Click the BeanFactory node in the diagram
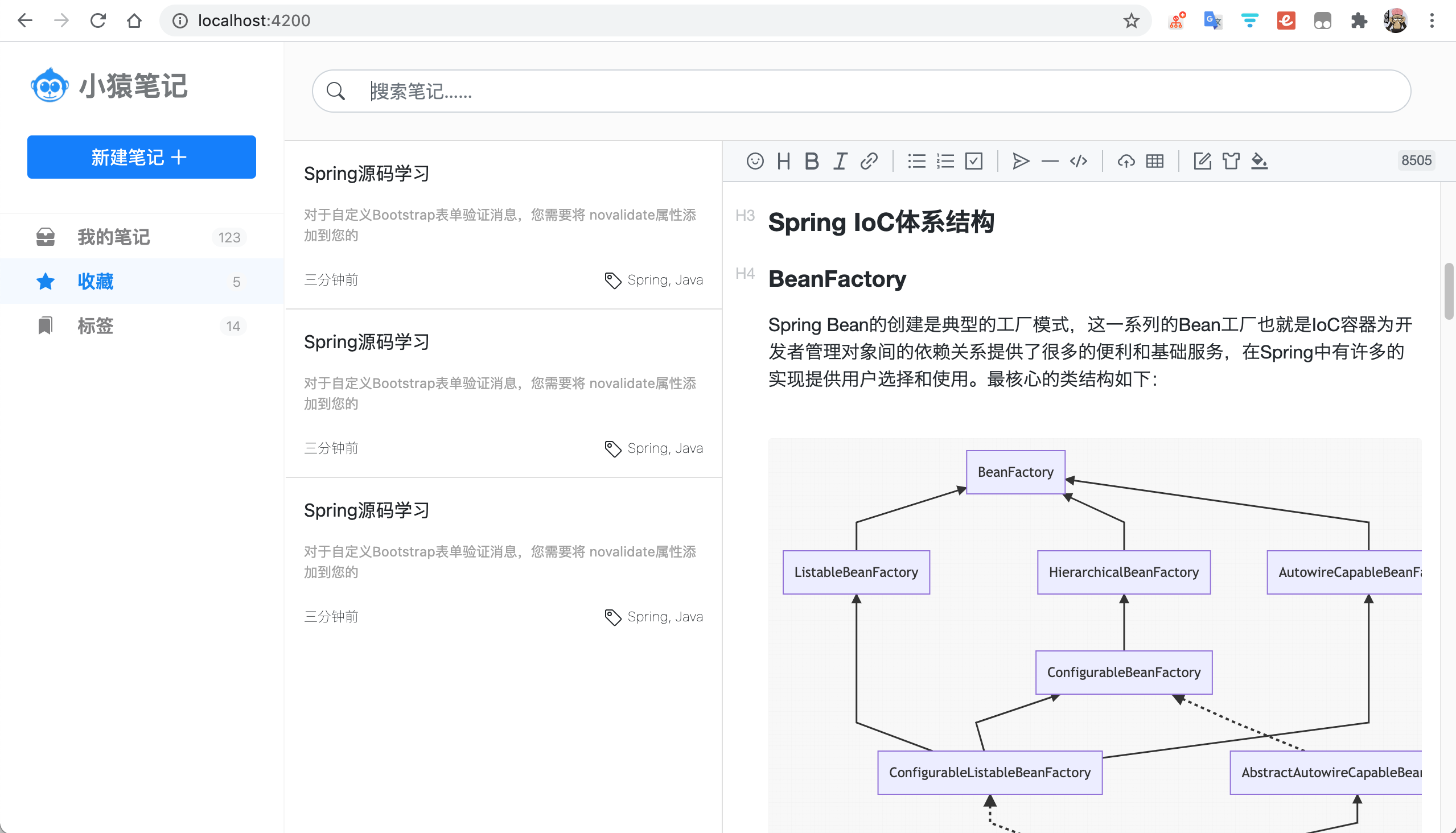This screenshot has width=1456, height=833. 1015,472
